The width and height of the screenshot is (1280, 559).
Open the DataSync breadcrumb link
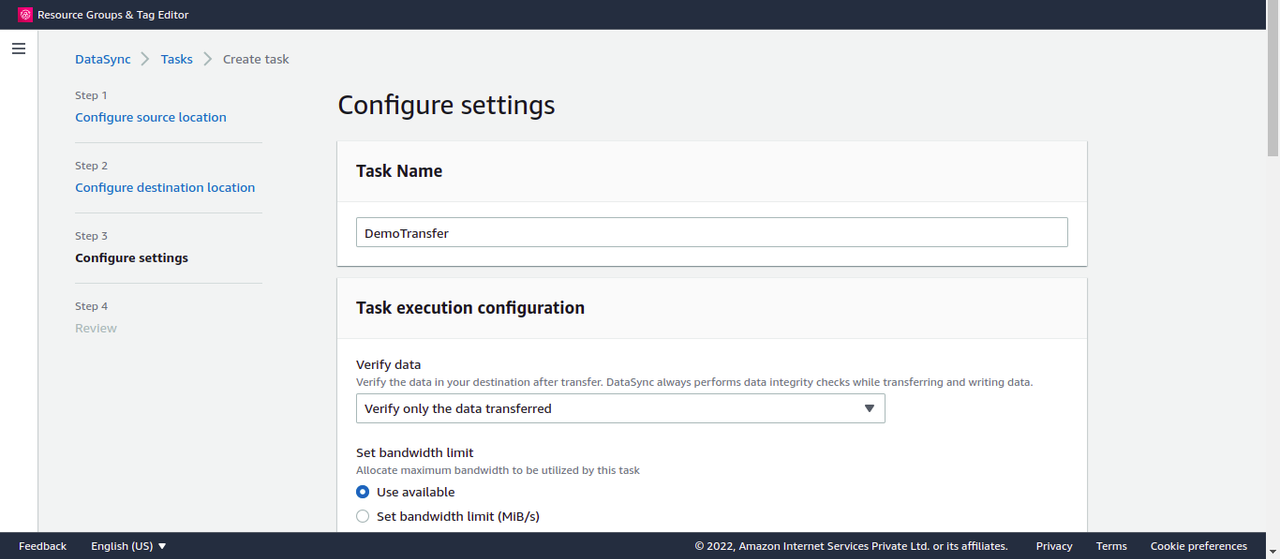(103, 59)
